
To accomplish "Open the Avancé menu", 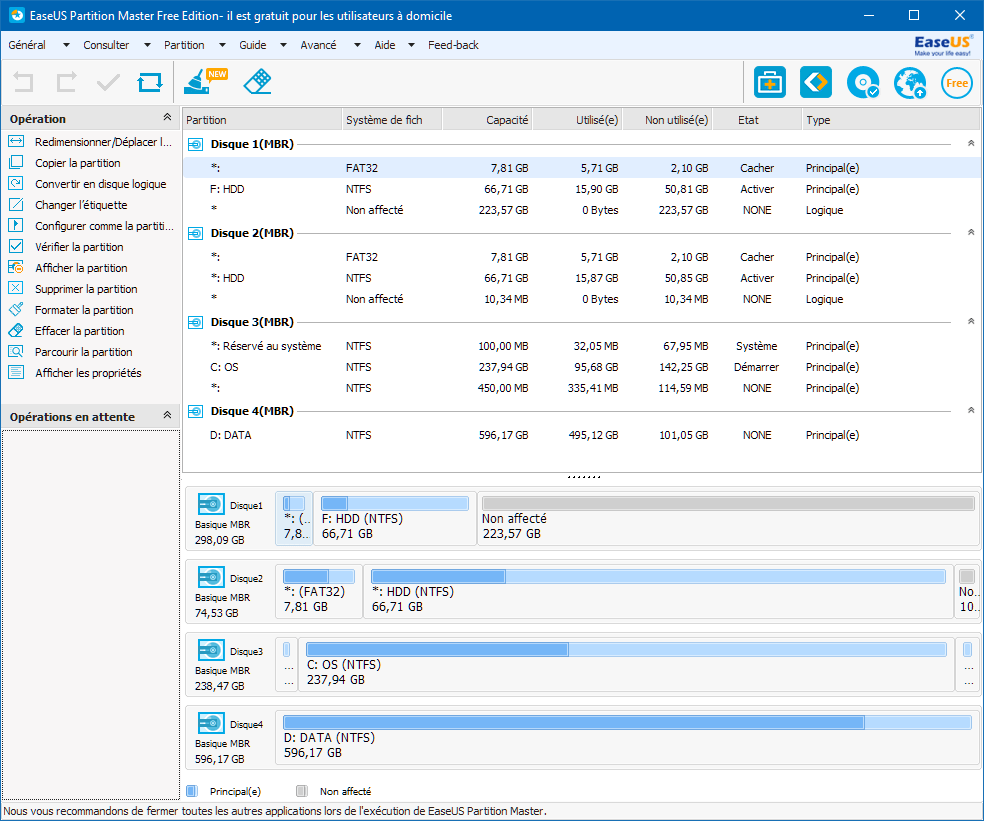I will 318,45.
